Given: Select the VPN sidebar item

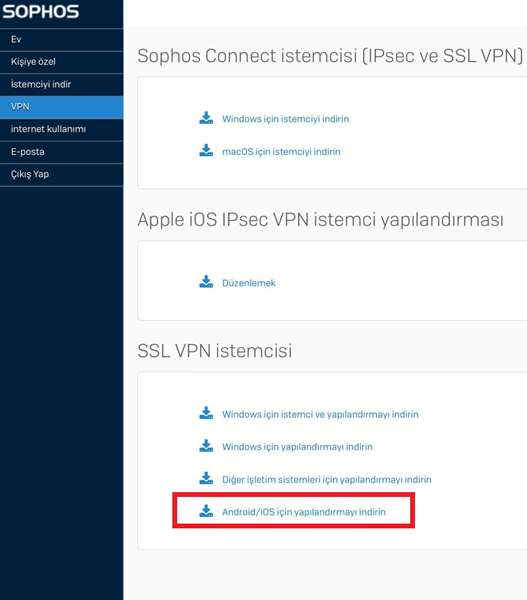Looking at the screenshot, I should (x=62, y=107).
